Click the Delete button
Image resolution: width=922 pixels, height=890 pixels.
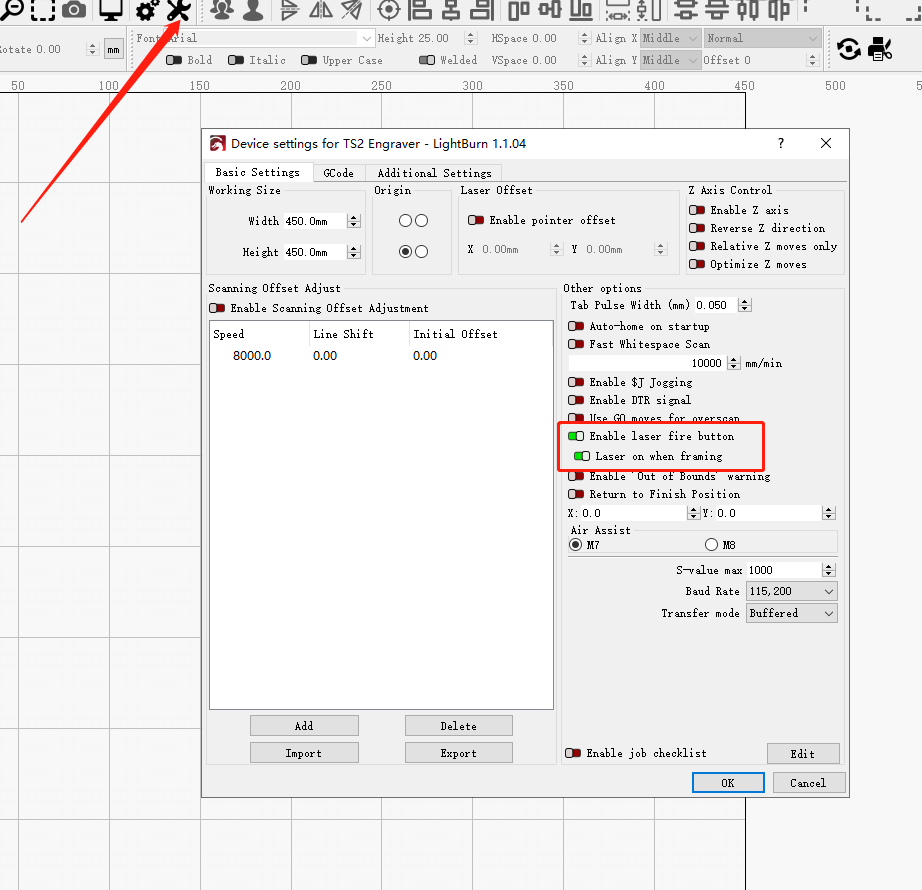coord(459,726)
